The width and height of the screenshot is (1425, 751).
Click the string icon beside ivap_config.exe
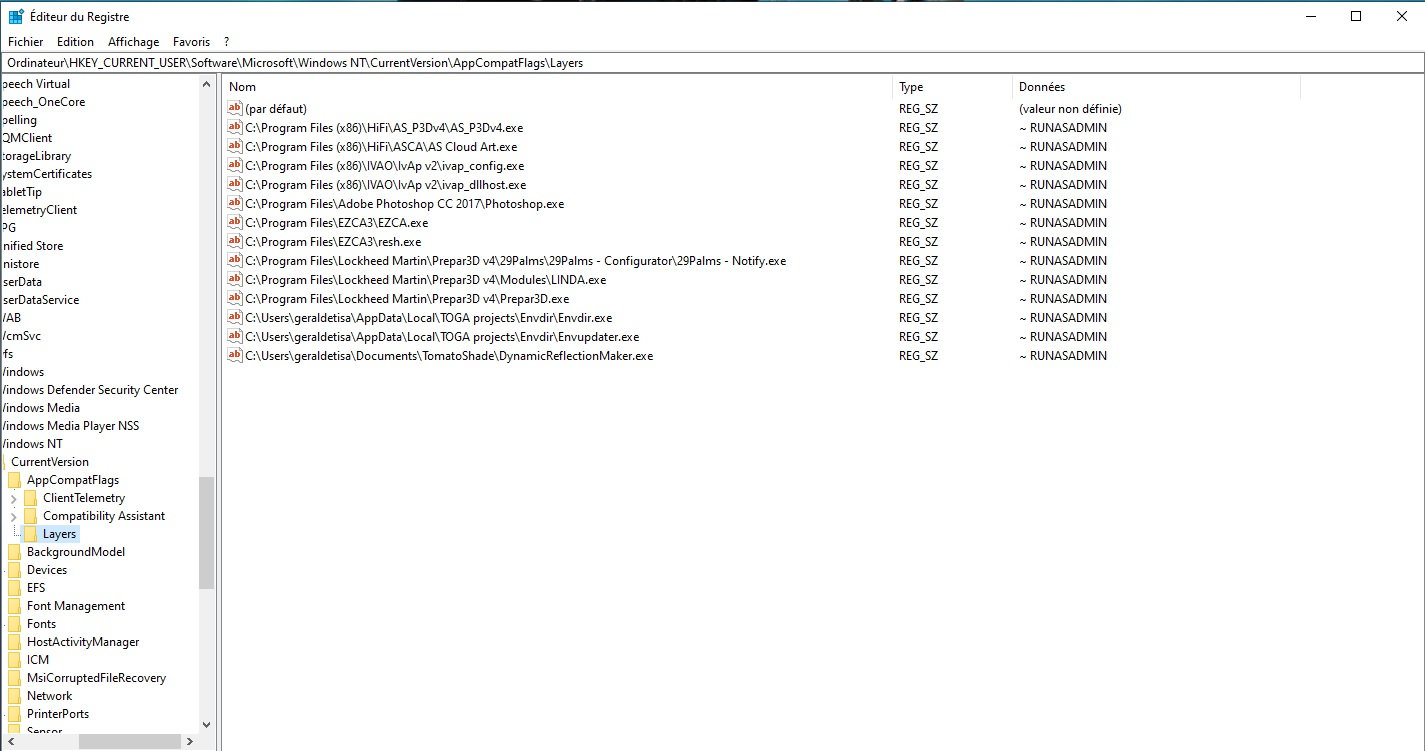[235, 165]
